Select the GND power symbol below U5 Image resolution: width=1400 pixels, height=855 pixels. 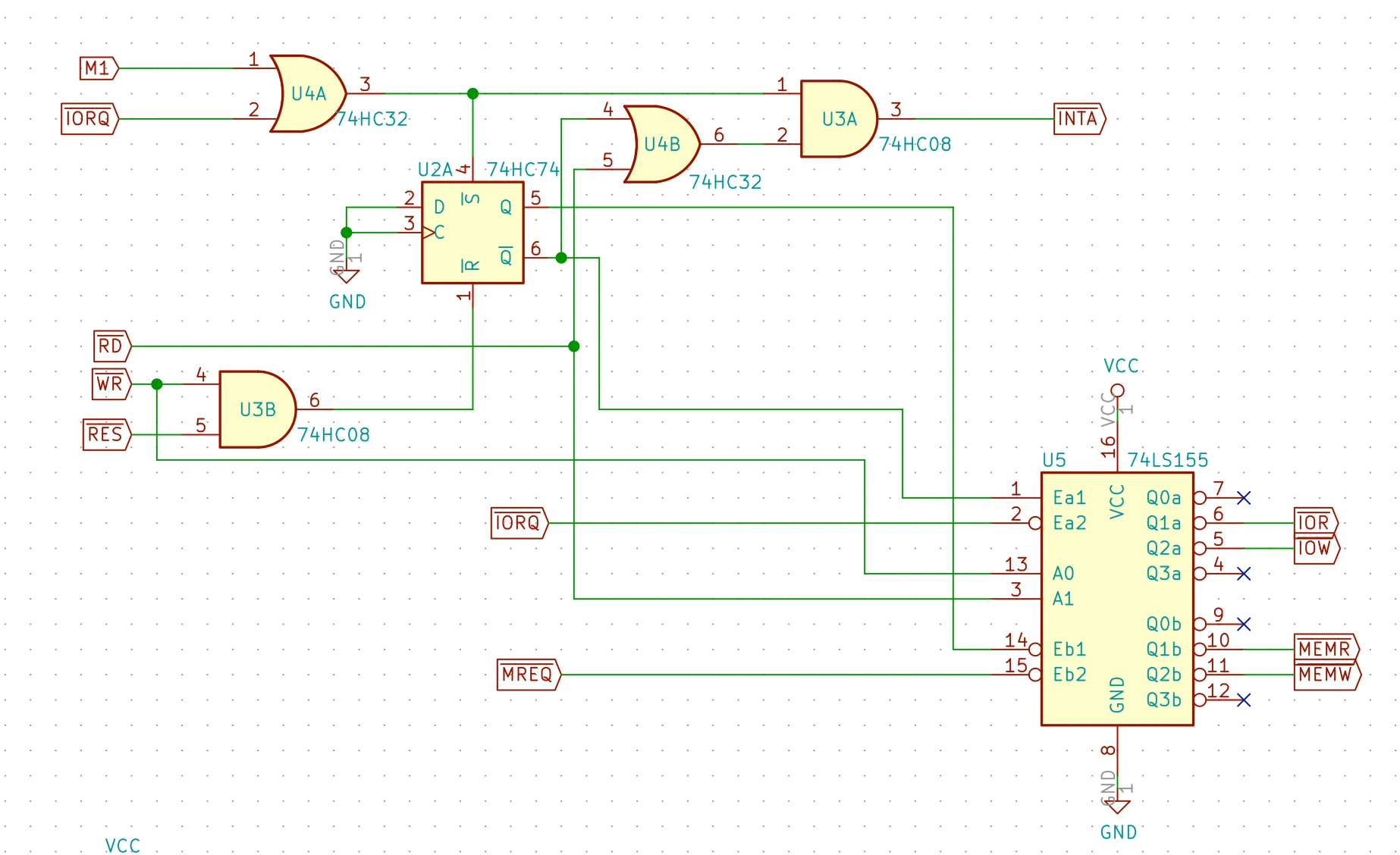(1117, 808)
